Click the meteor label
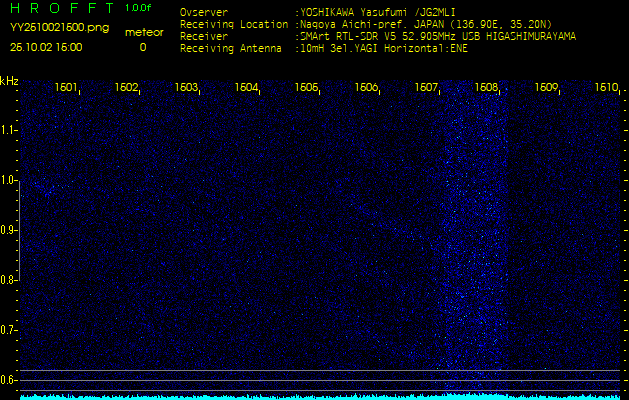Image resolution: width=629 pixels, height=400 pixels. (x=144, y=32)
